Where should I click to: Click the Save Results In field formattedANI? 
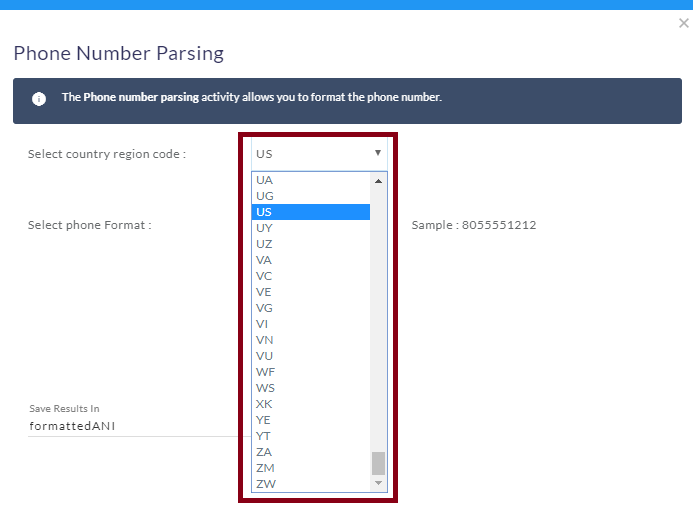[133, 426]
